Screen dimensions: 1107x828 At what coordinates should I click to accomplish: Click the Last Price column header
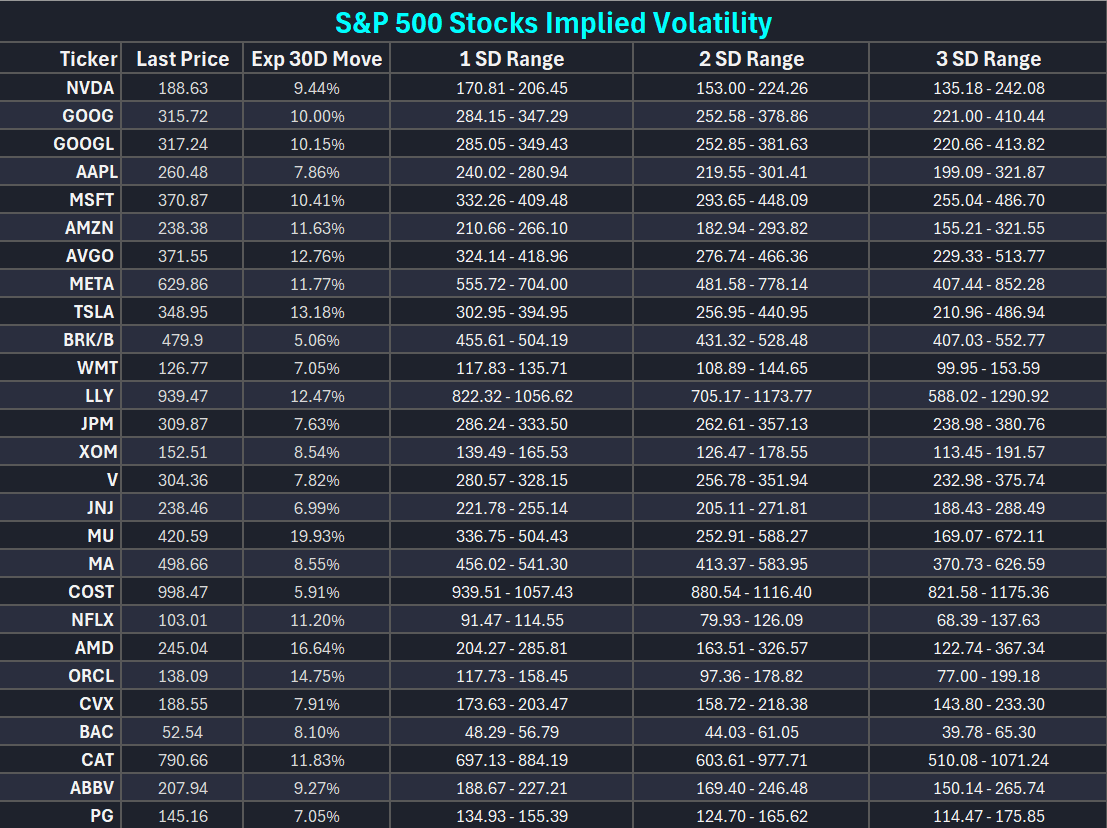click(x=183, y=59)
